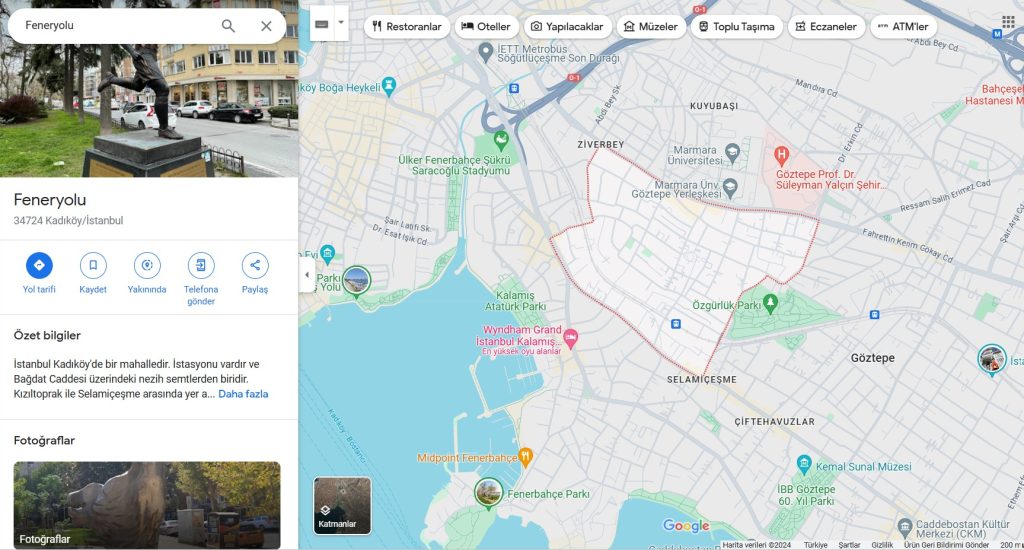Click the ZİVERBEY neighborhood label
Image resolution: width=1024 pixels, height=550 pixels.
click(601, 144)
